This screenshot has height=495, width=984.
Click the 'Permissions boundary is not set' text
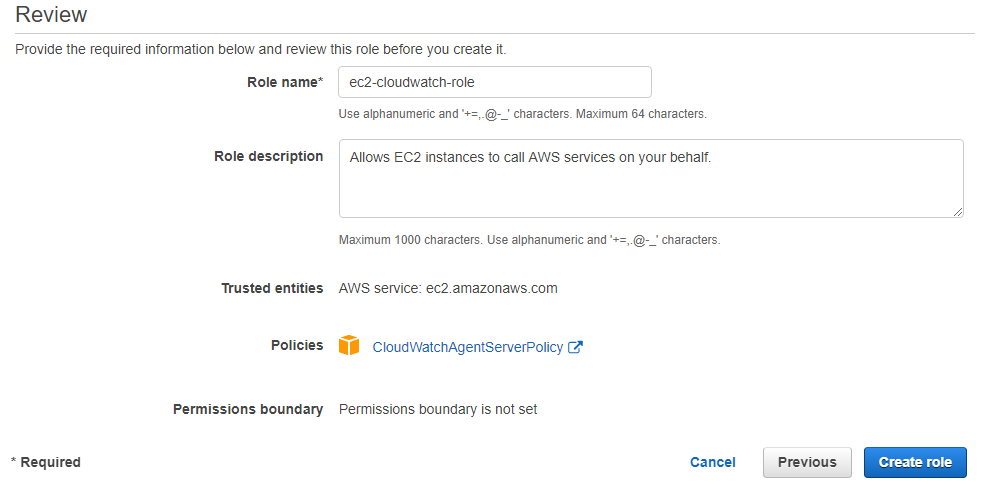[x=438, y=410]
